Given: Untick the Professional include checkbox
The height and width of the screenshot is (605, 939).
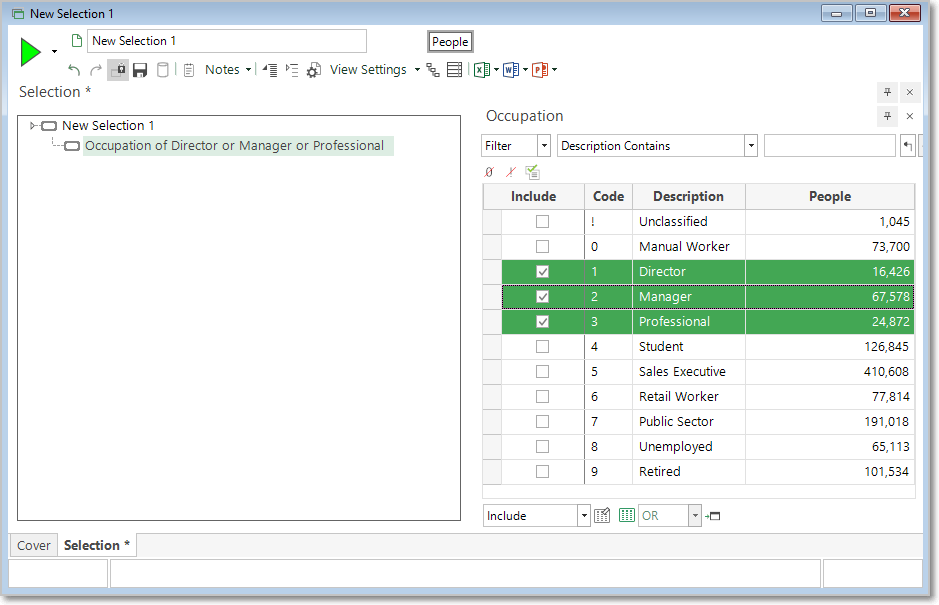Looking at the screenshot, I should tap(543, 322).
